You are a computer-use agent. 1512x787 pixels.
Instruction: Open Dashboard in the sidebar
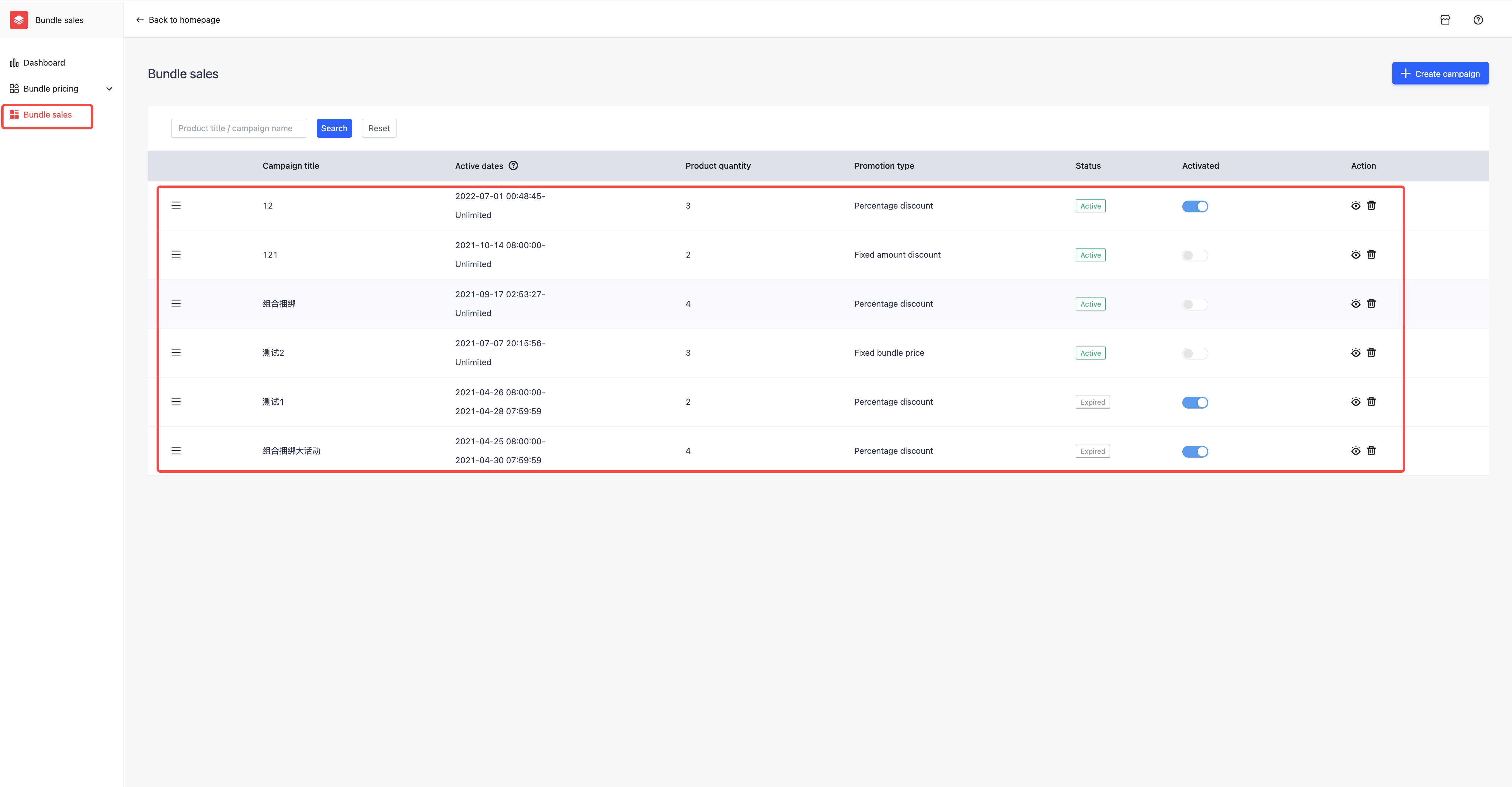tap(38, 63)
